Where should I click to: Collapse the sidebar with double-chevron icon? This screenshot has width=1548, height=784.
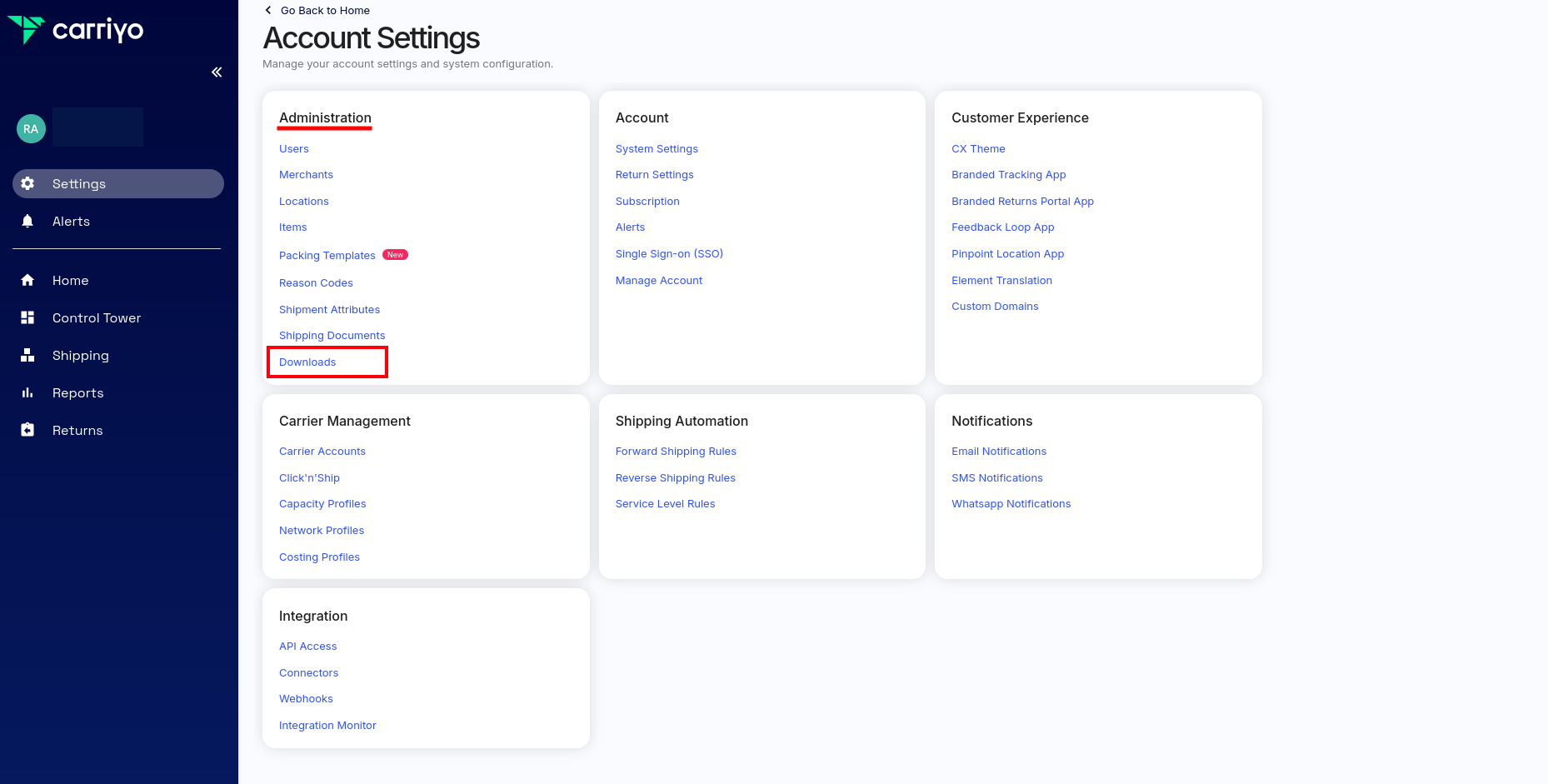217,72
